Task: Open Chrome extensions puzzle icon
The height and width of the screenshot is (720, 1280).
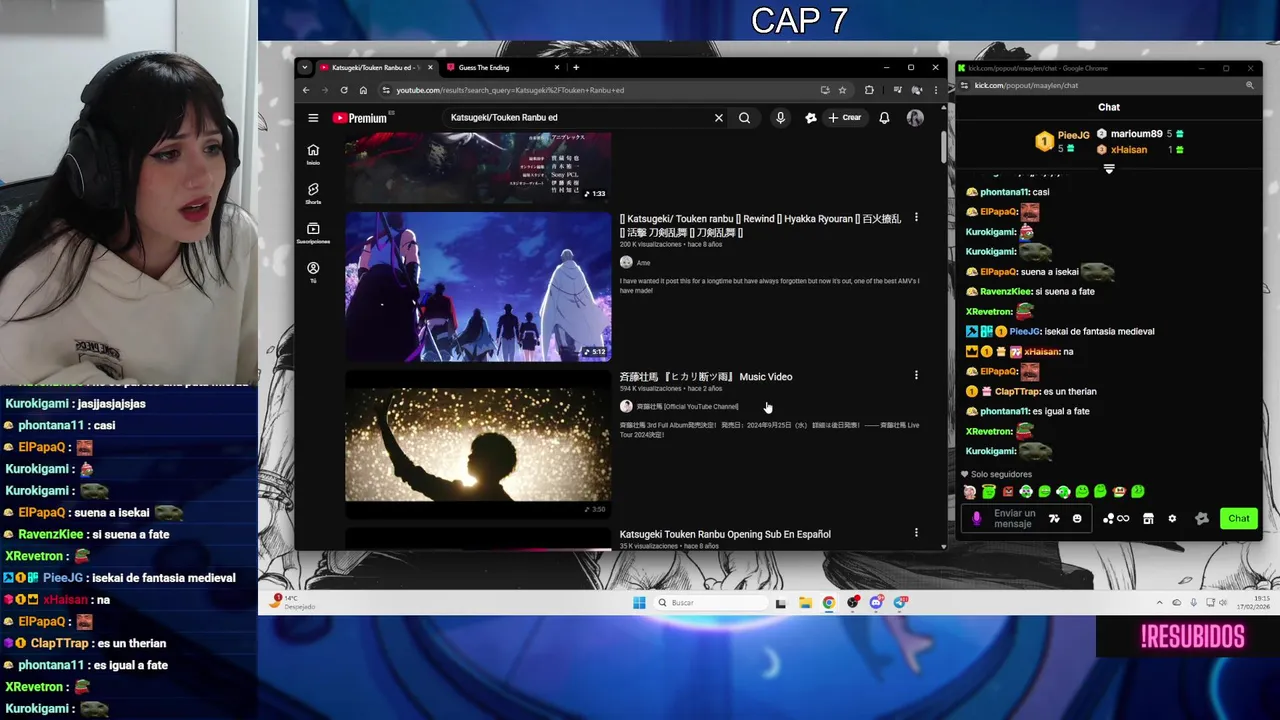Action: point(869,90)
